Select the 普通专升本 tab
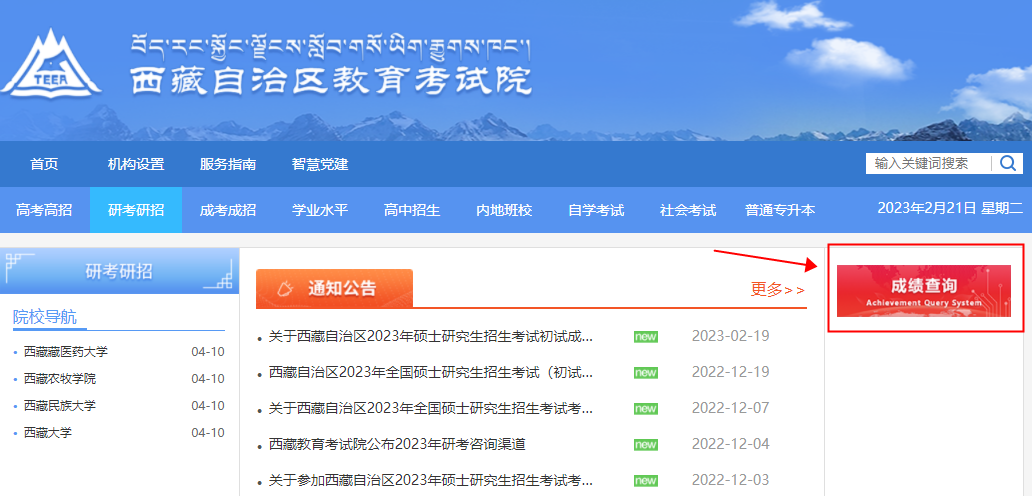The width and height of the screenshot is (1032, 496). [780, 211]
